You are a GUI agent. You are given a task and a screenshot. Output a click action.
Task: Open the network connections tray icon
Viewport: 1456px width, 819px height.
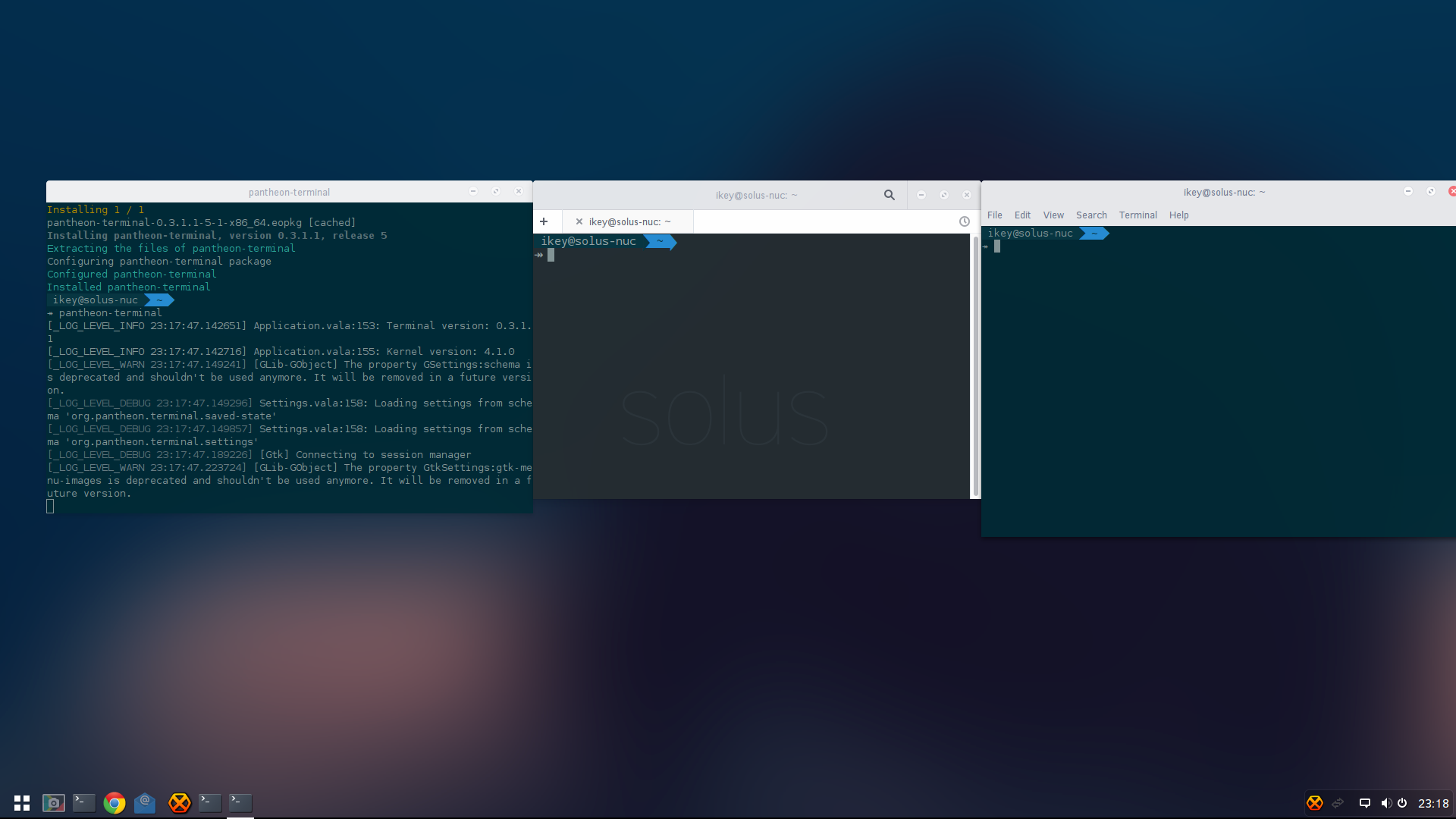[1338, 803]
